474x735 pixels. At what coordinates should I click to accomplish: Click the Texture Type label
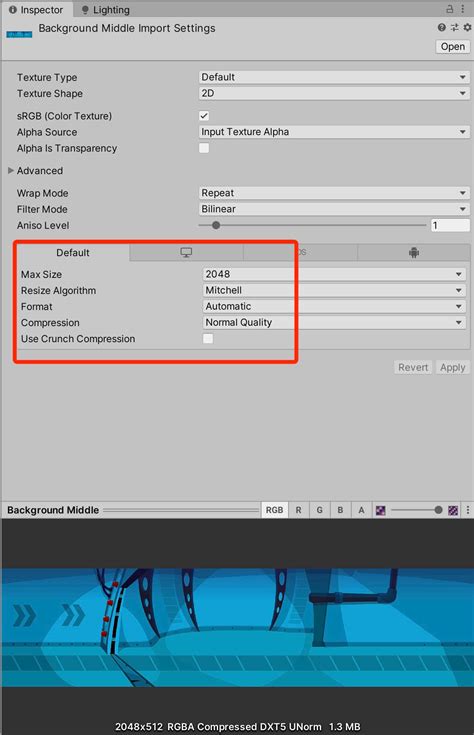tap(47, 77)
